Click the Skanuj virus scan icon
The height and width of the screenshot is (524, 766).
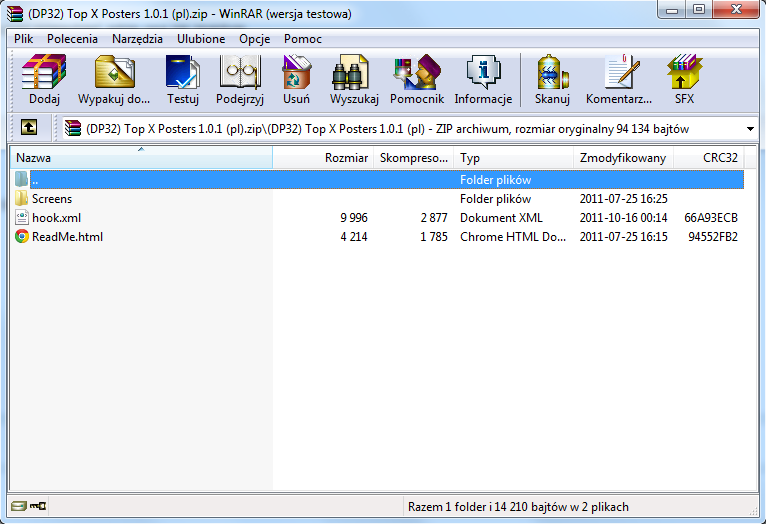[x=552, y=79]
